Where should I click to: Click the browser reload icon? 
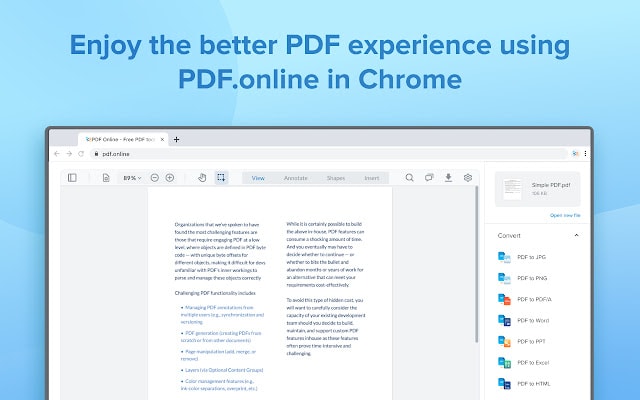pos(81,154)
